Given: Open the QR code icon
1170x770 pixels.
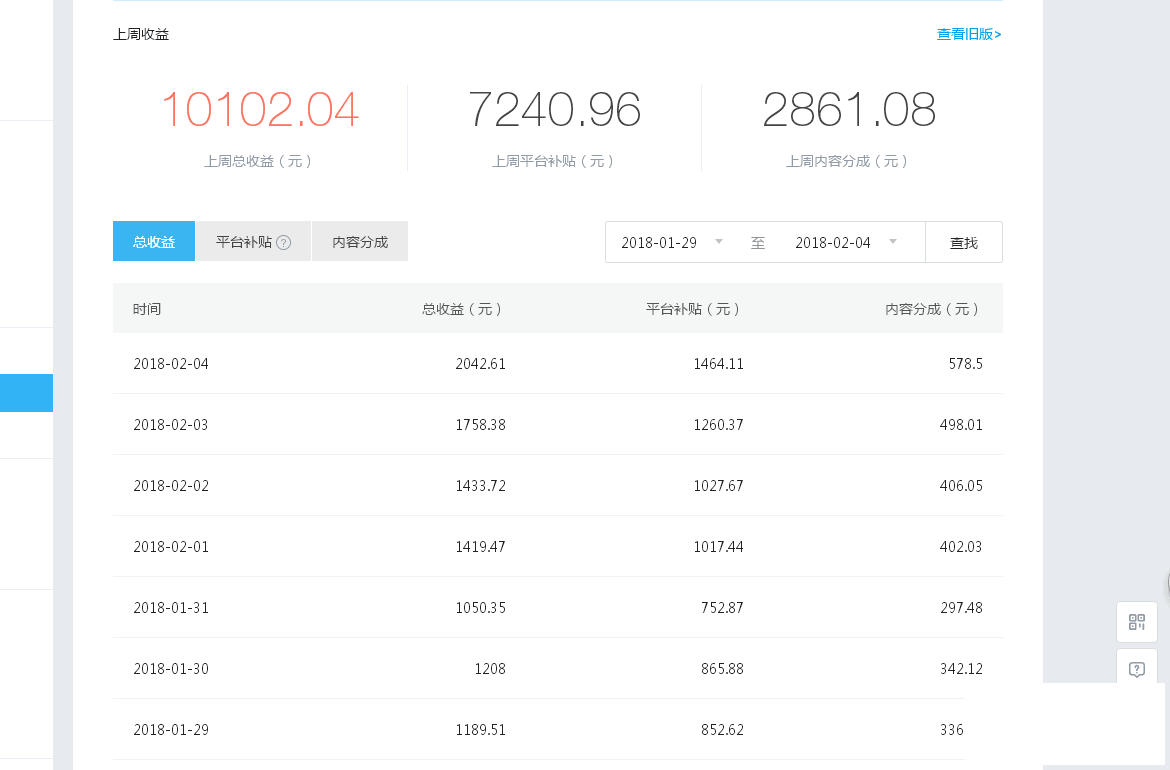Looking at the screenshot, I should pyautogui.click(x=1137, y=622).
